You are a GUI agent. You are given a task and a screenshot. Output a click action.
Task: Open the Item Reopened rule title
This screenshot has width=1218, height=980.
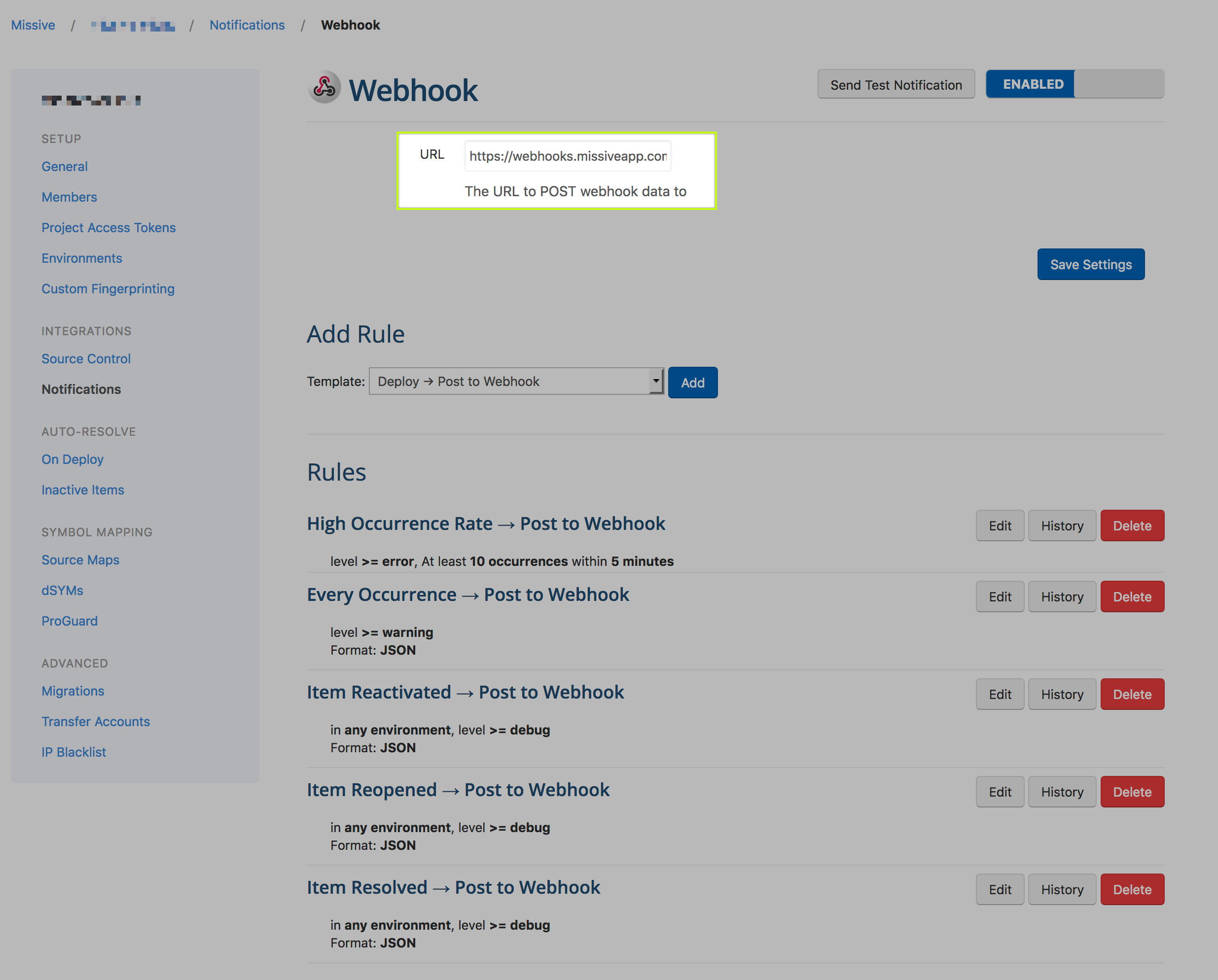tap(458, 790)
